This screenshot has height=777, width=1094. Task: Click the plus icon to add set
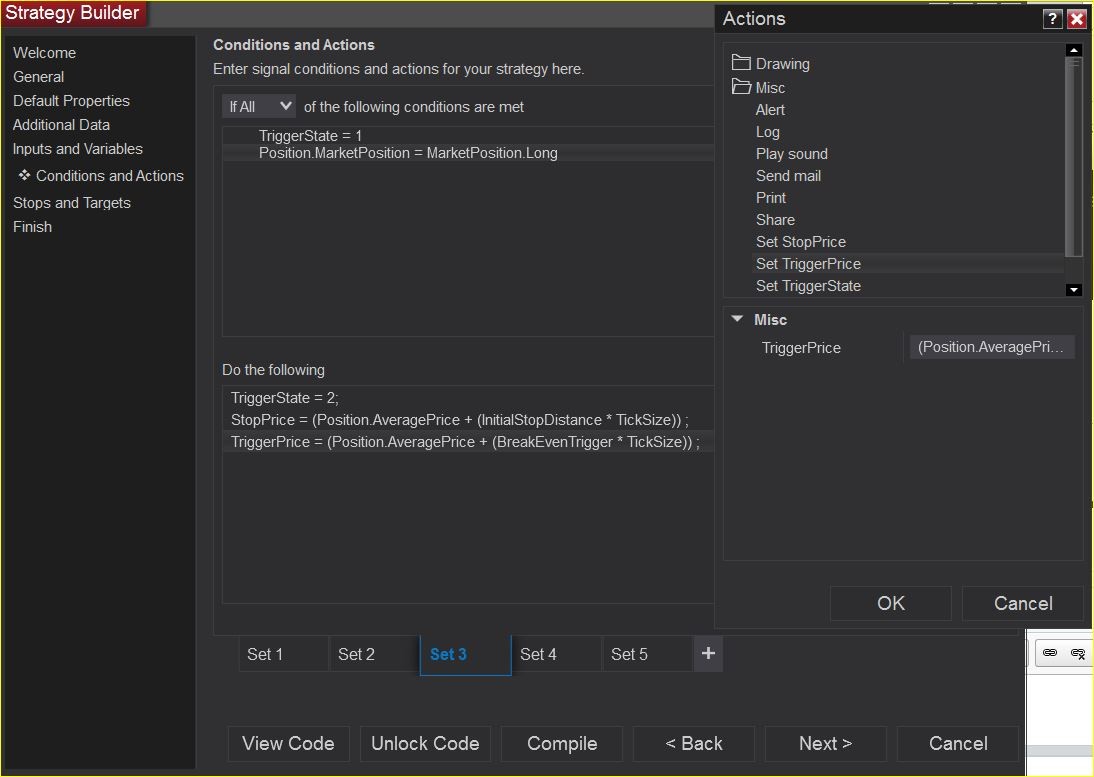coord(708,654)
